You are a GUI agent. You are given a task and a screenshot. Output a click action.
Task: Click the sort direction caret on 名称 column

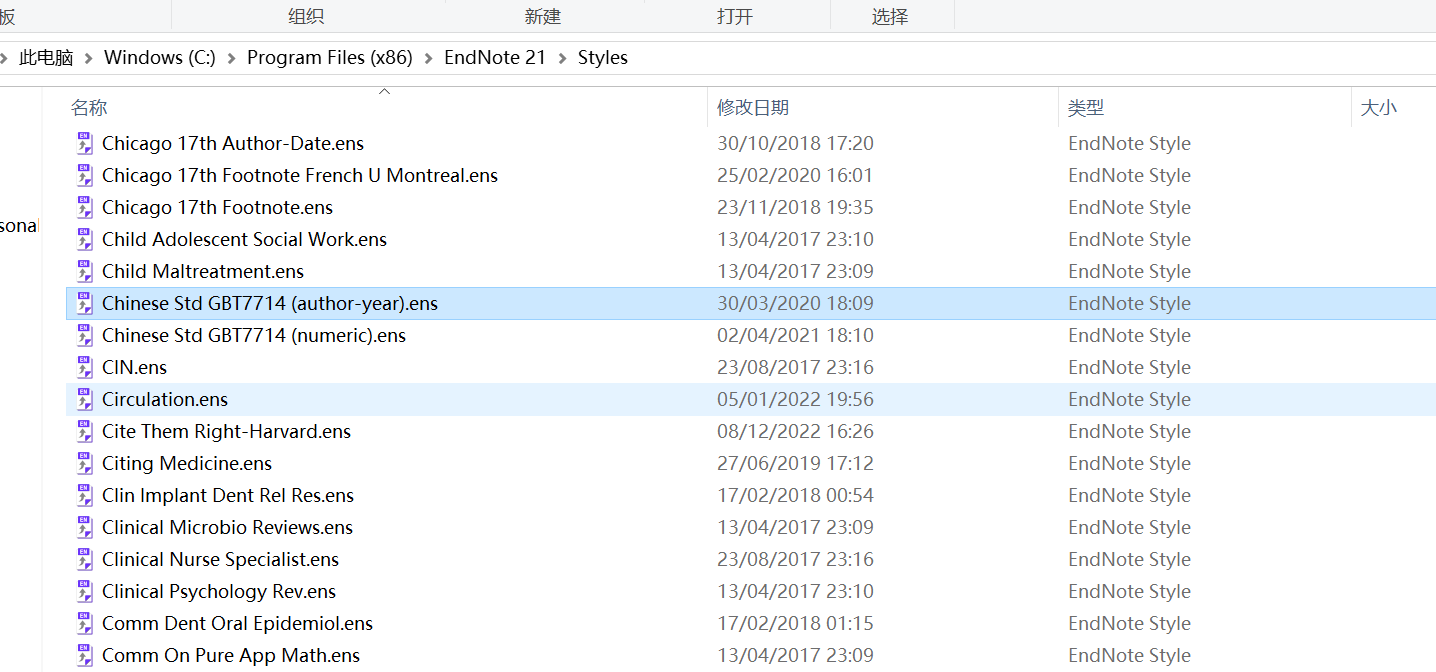[384, 90]
